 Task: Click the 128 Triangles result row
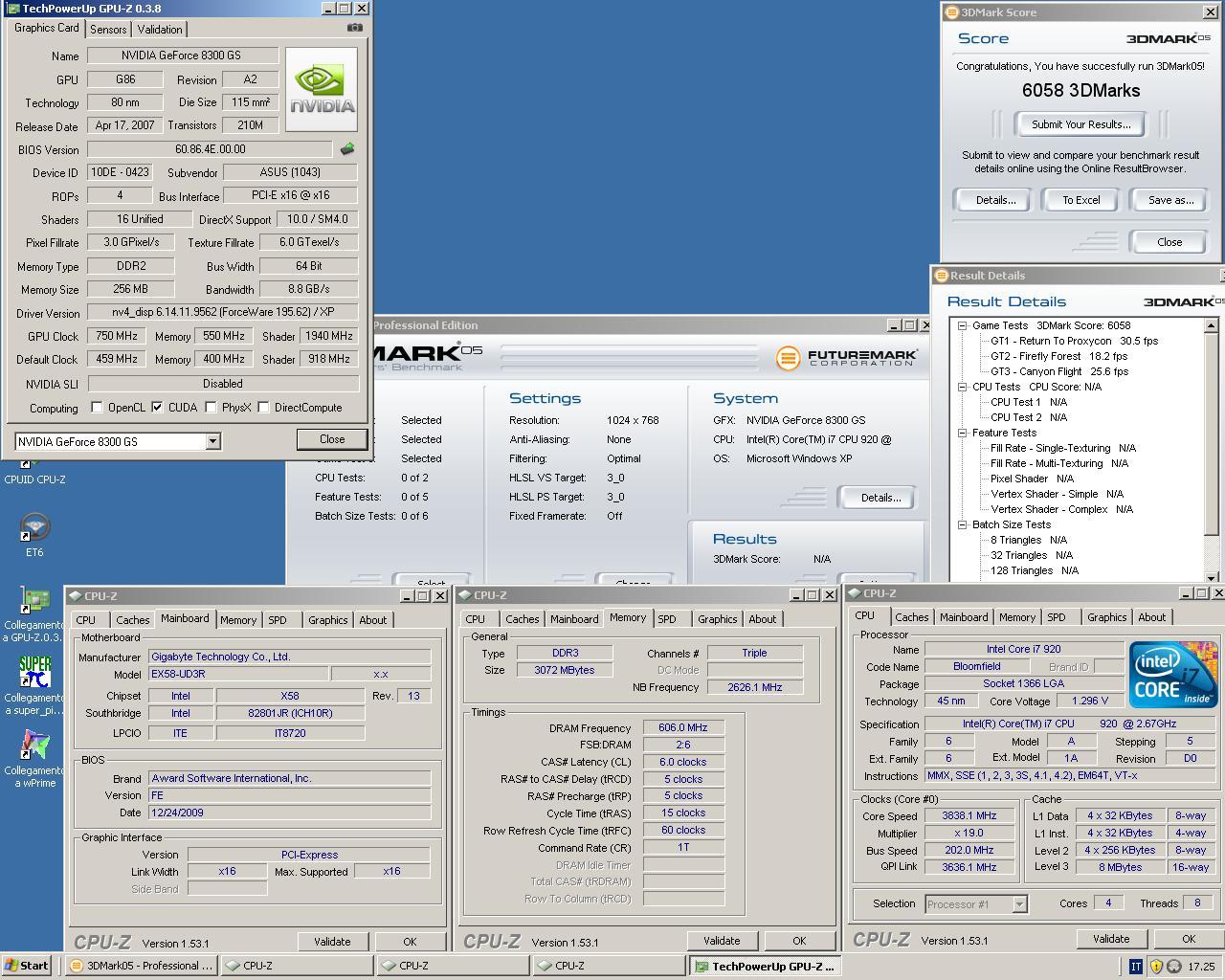(x=1034, y=570)
